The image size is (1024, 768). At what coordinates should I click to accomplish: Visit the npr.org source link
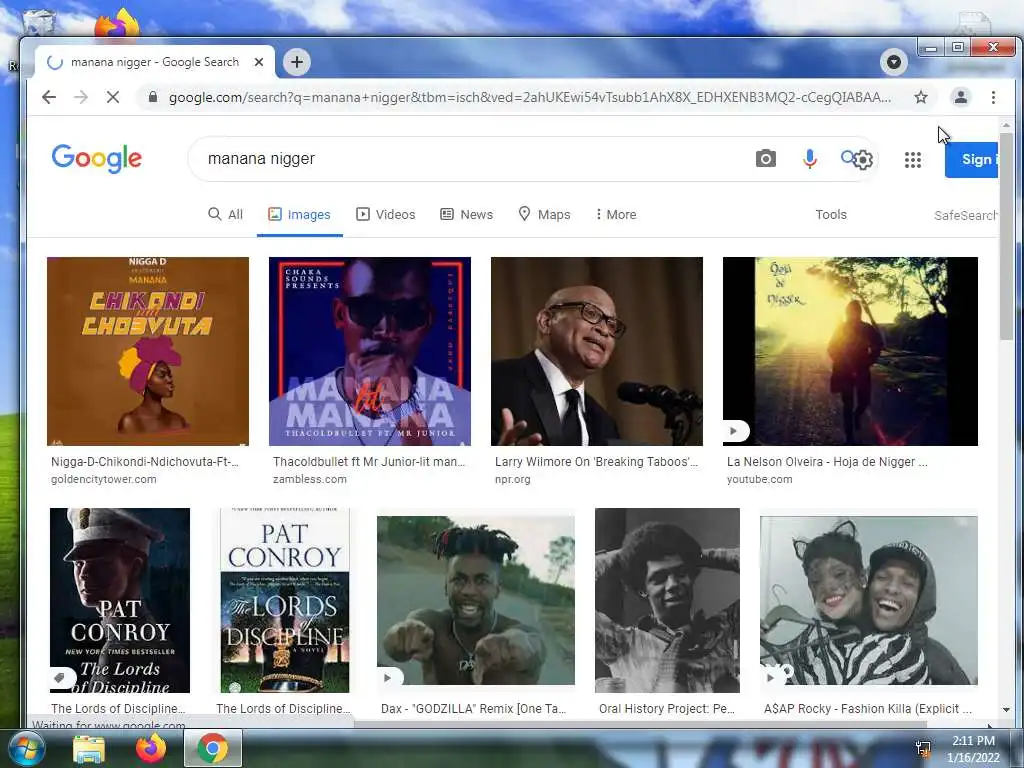coord(513,479)
